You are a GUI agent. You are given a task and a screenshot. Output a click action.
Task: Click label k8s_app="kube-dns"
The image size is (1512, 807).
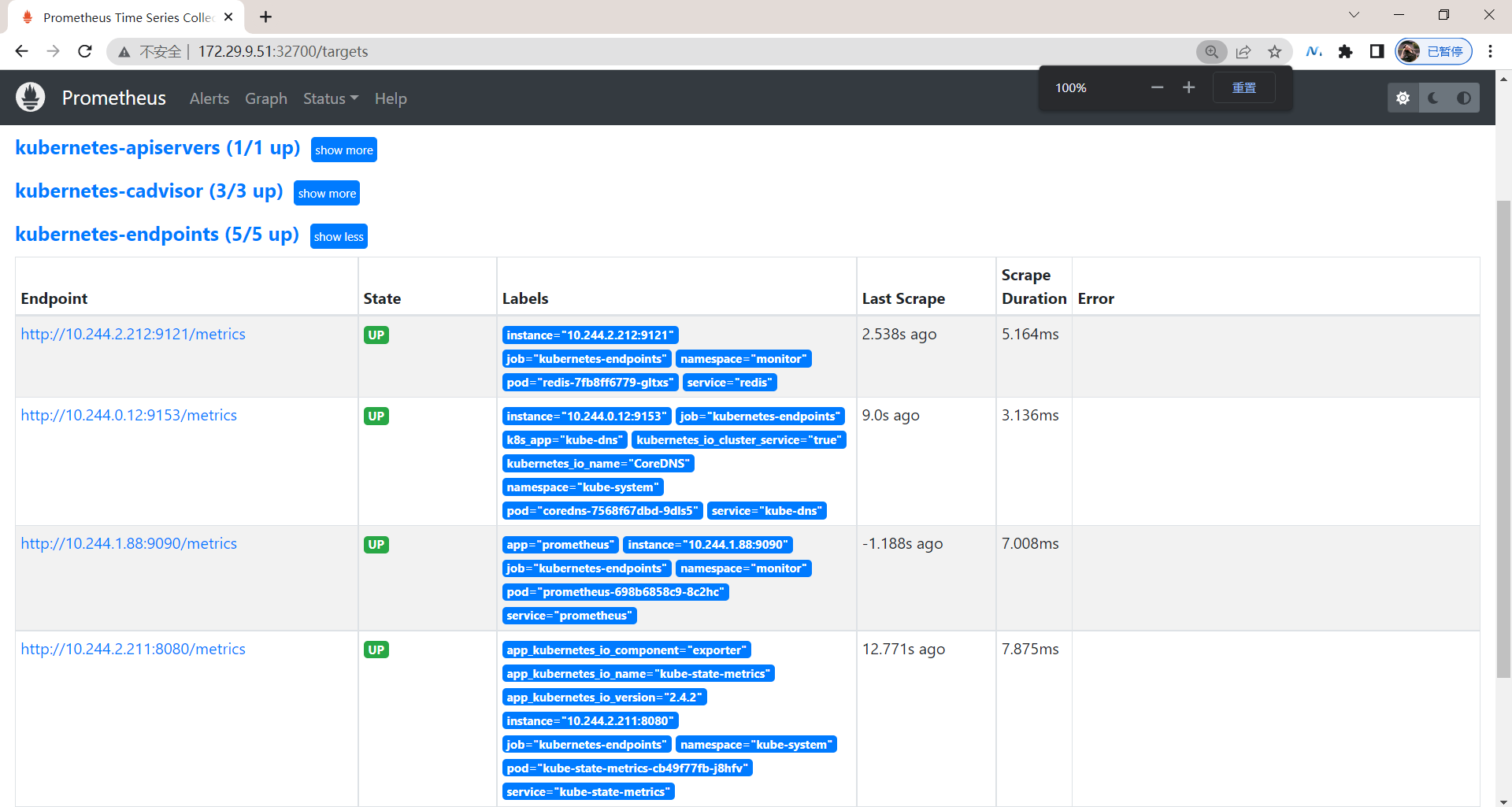565,440
